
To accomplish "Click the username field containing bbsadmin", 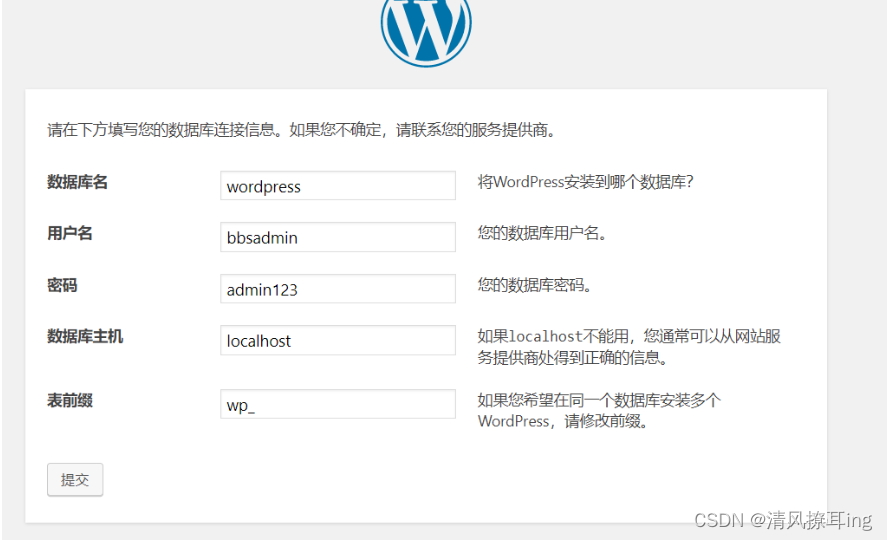I will [338, 237].
